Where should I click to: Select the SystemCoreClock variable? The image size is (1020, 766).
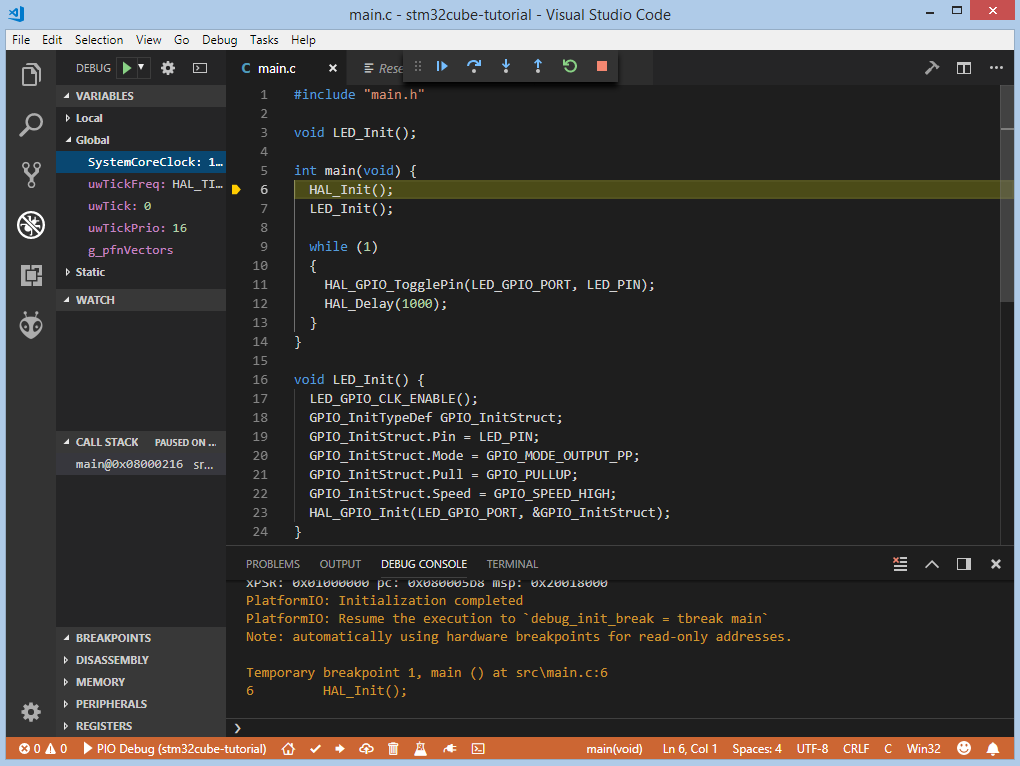[141, 162]
